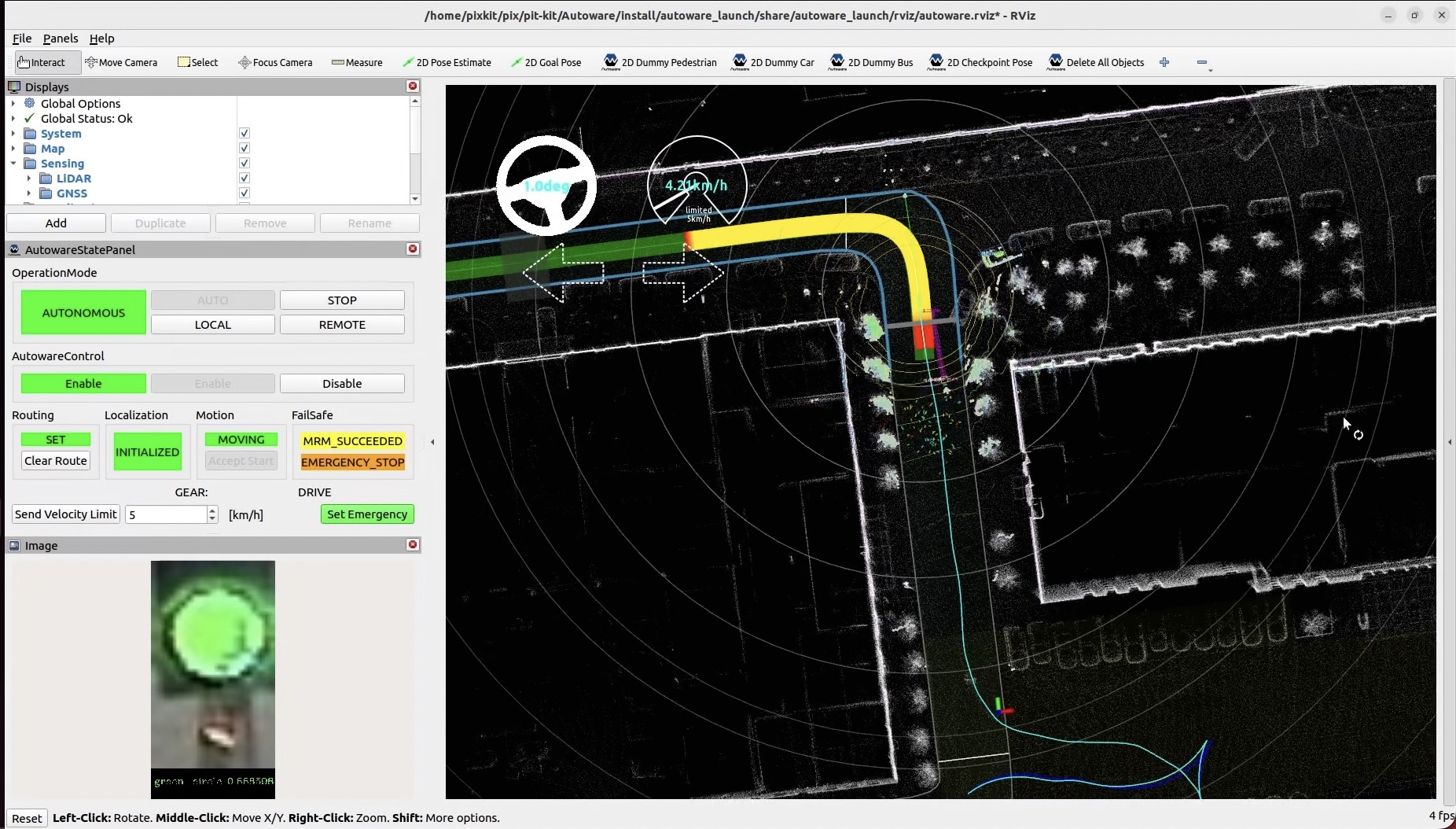Expand the Global Options tree node
The width and height of the screenshot is (1456, 829).
[13, 103]
